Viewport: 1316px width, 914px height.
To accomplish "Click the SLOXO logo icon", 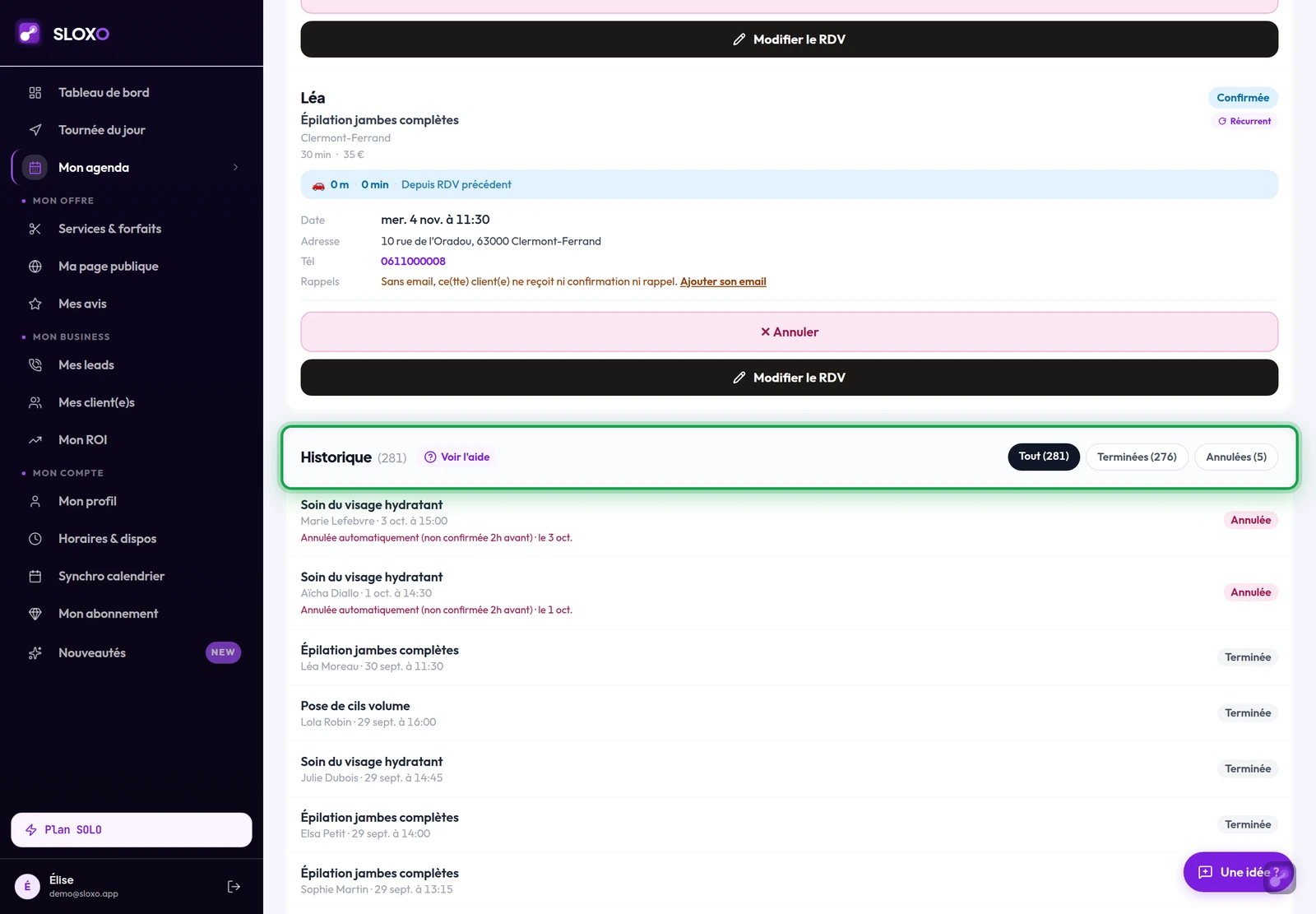I will point(29,33).
